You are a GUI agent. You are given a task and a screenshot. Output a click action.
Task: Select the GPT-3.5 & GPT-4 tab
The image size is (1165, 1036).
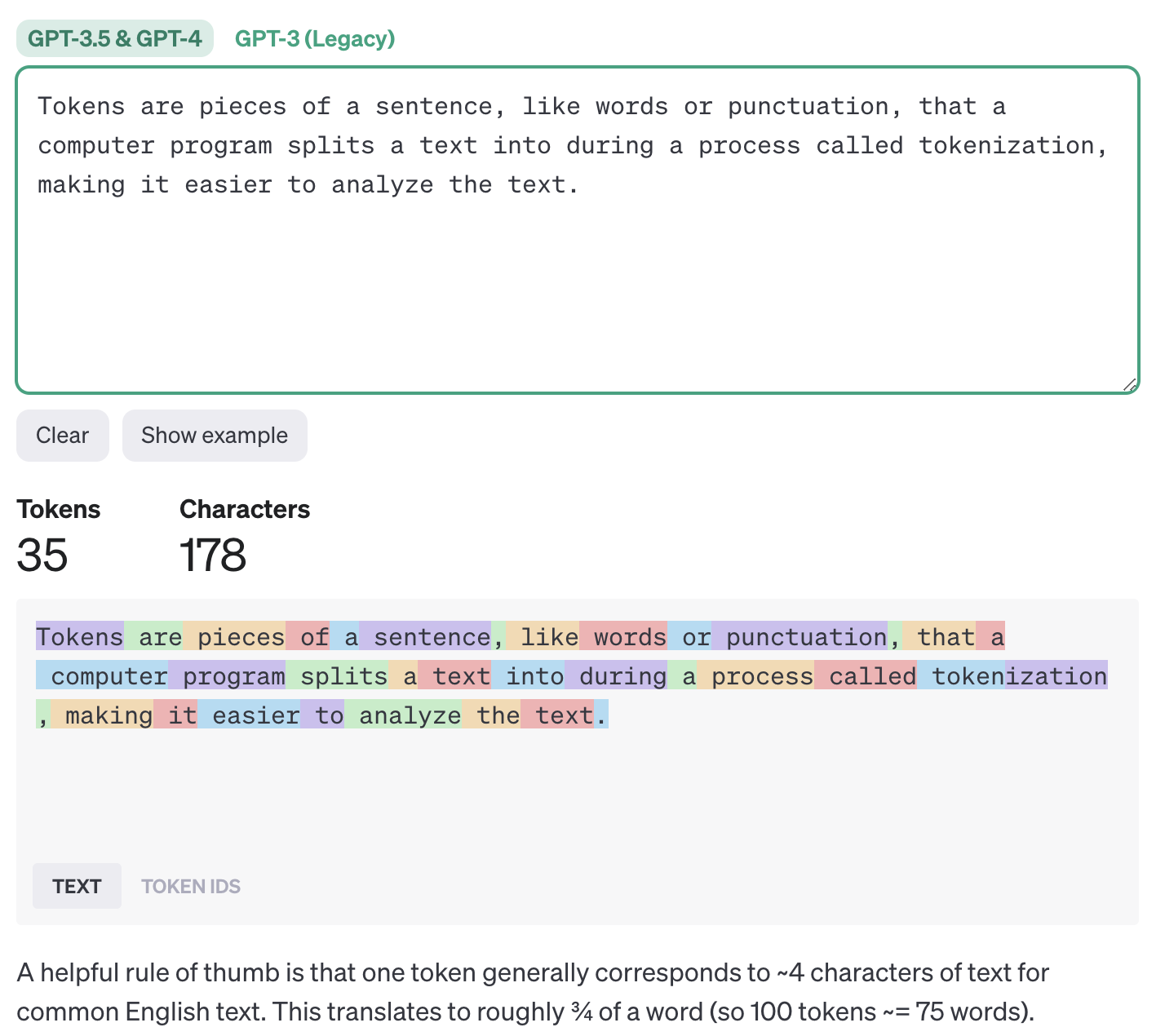click(115, 38)
